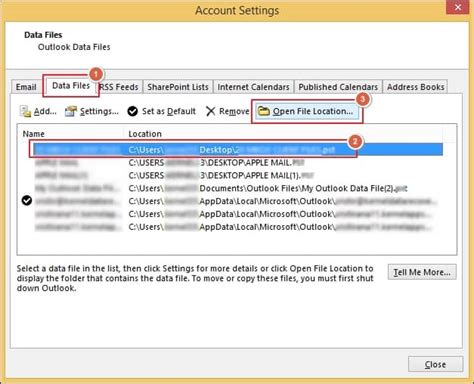474x384 pixels.
Task: Open the RSS Feeds tab
Action: [119, 87]
